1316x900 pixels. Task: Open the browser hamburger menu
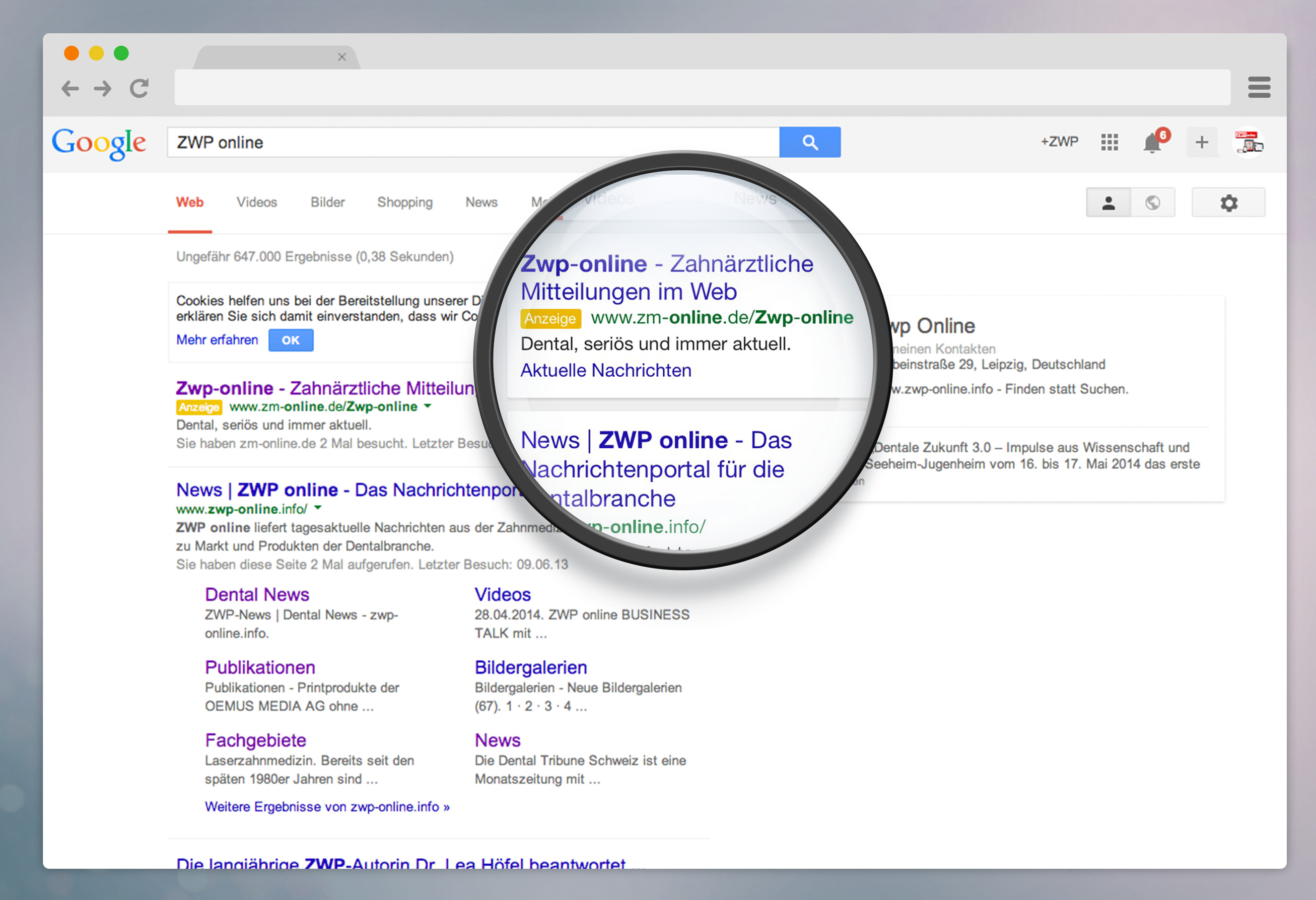pos(1259,87)
